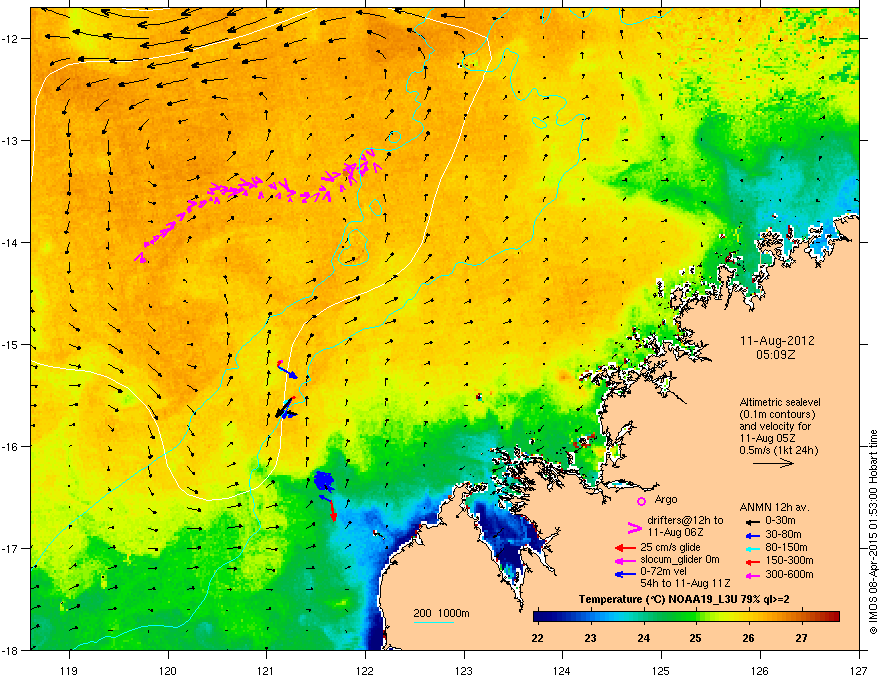Click the magenta arrow beside 'slocum_glider 0m'

pyautogui.click(x=625, y=560)
